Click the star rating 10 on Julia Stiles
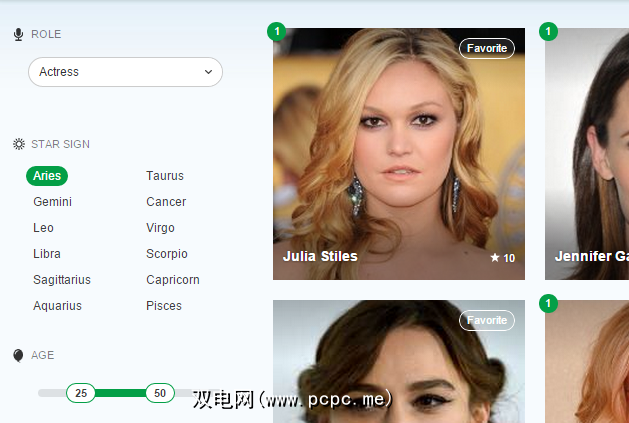 [503, 258]
